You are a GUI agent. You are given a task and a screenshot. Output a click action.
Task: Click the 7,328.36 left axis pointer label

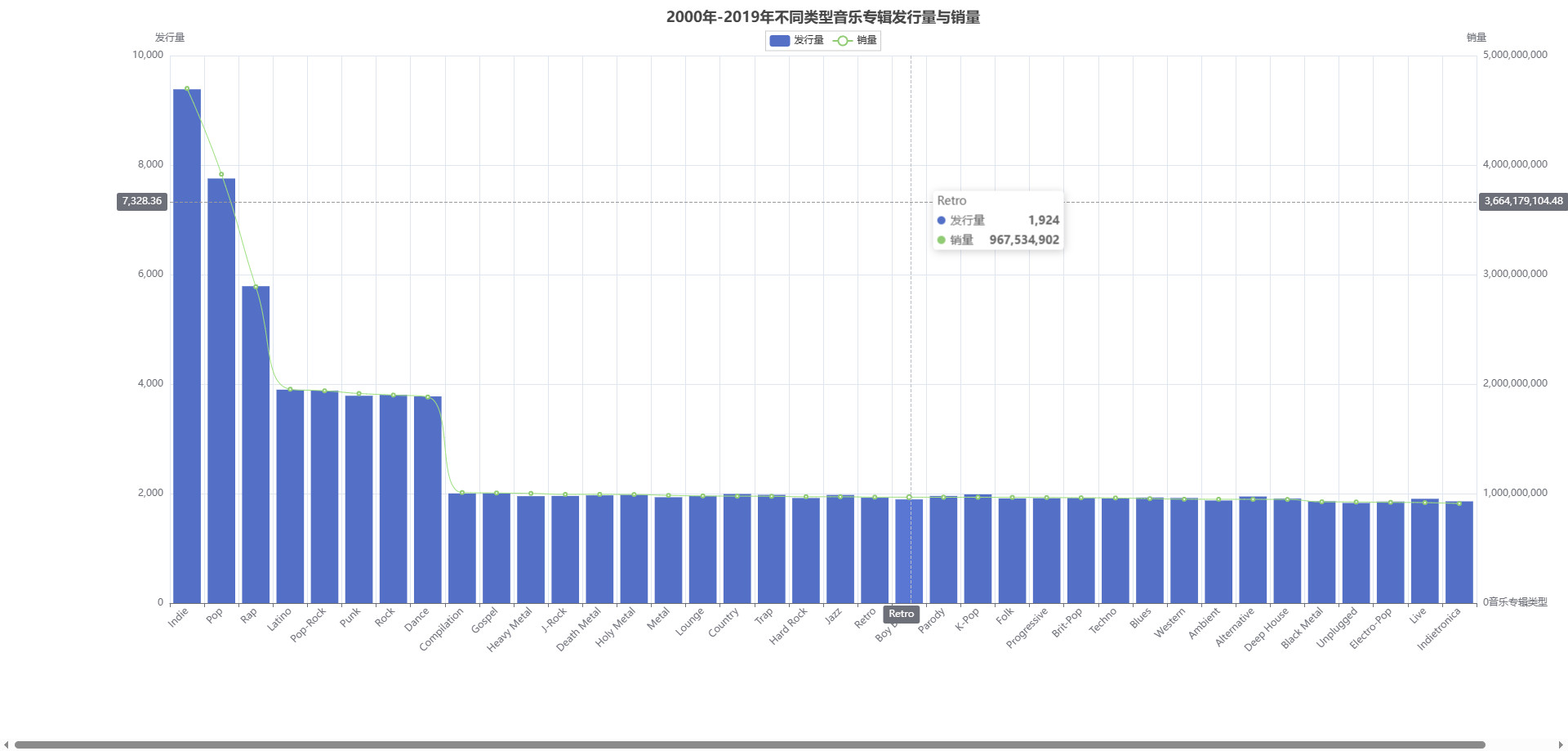[x=142, y=201]
